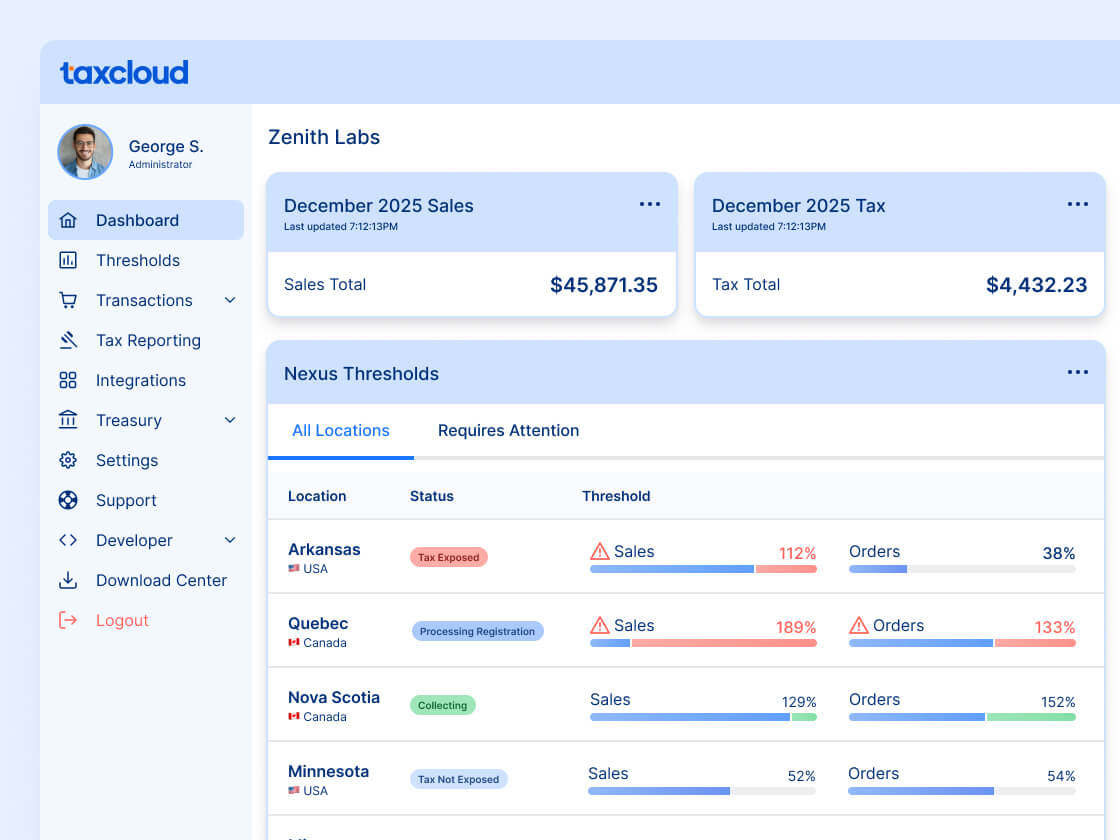Click the Arkansas Sales progress bar
1120x840 pixels.
pos(703,569)
